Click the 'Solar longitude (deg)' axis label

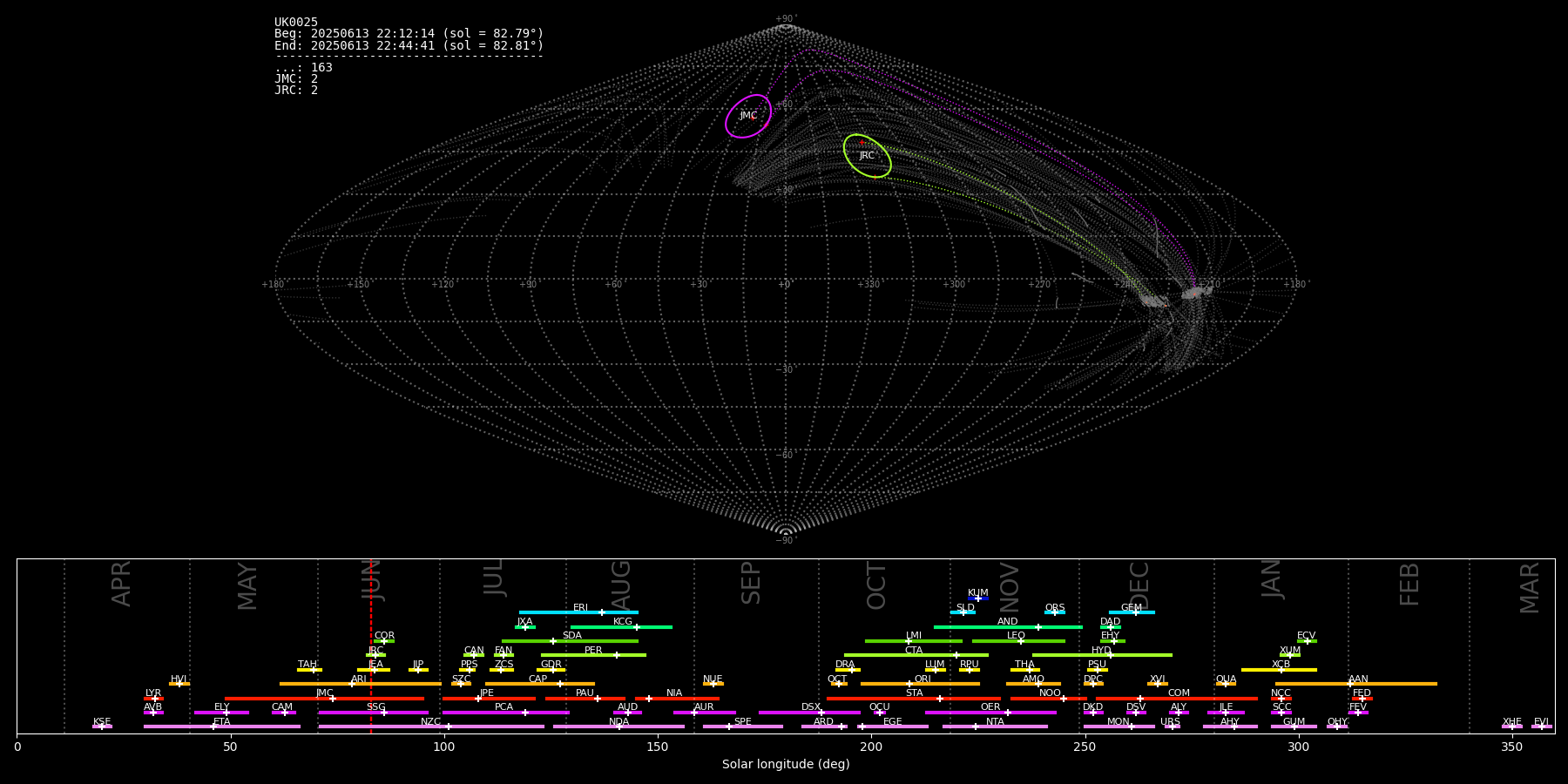point(786,765)
